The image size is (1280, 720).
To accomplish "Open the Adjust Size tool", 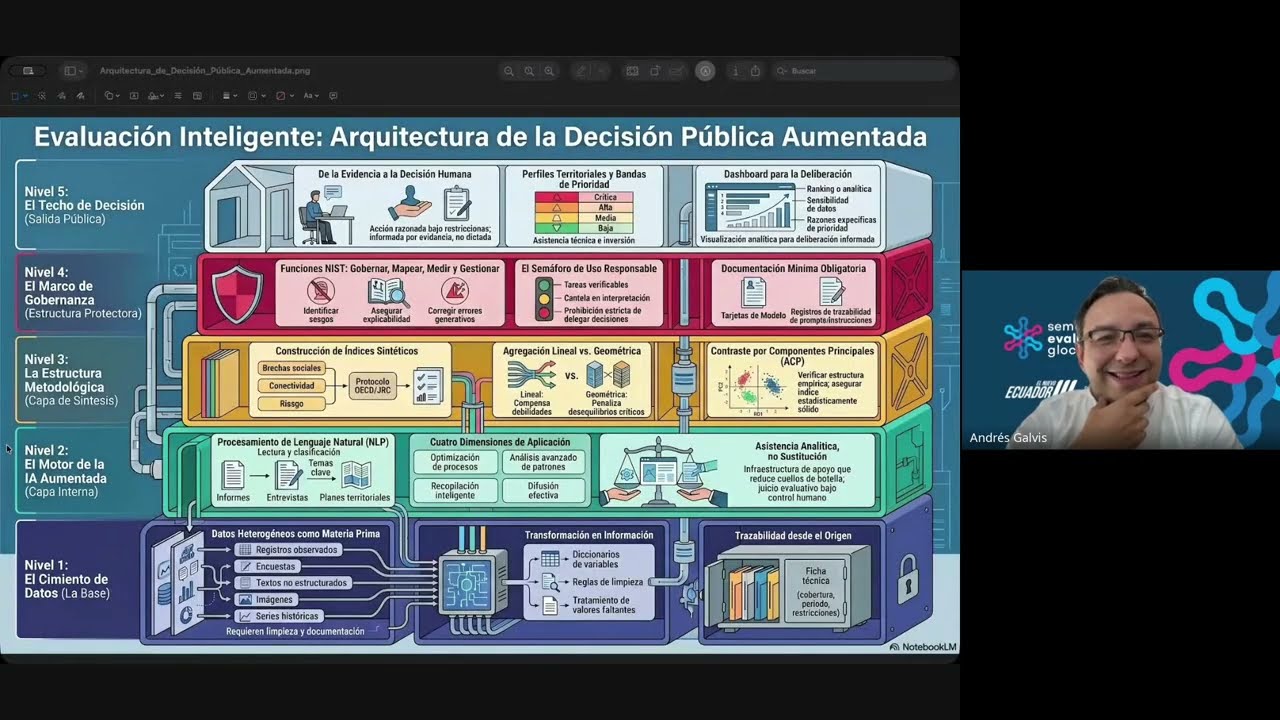I will coord(197,96).
